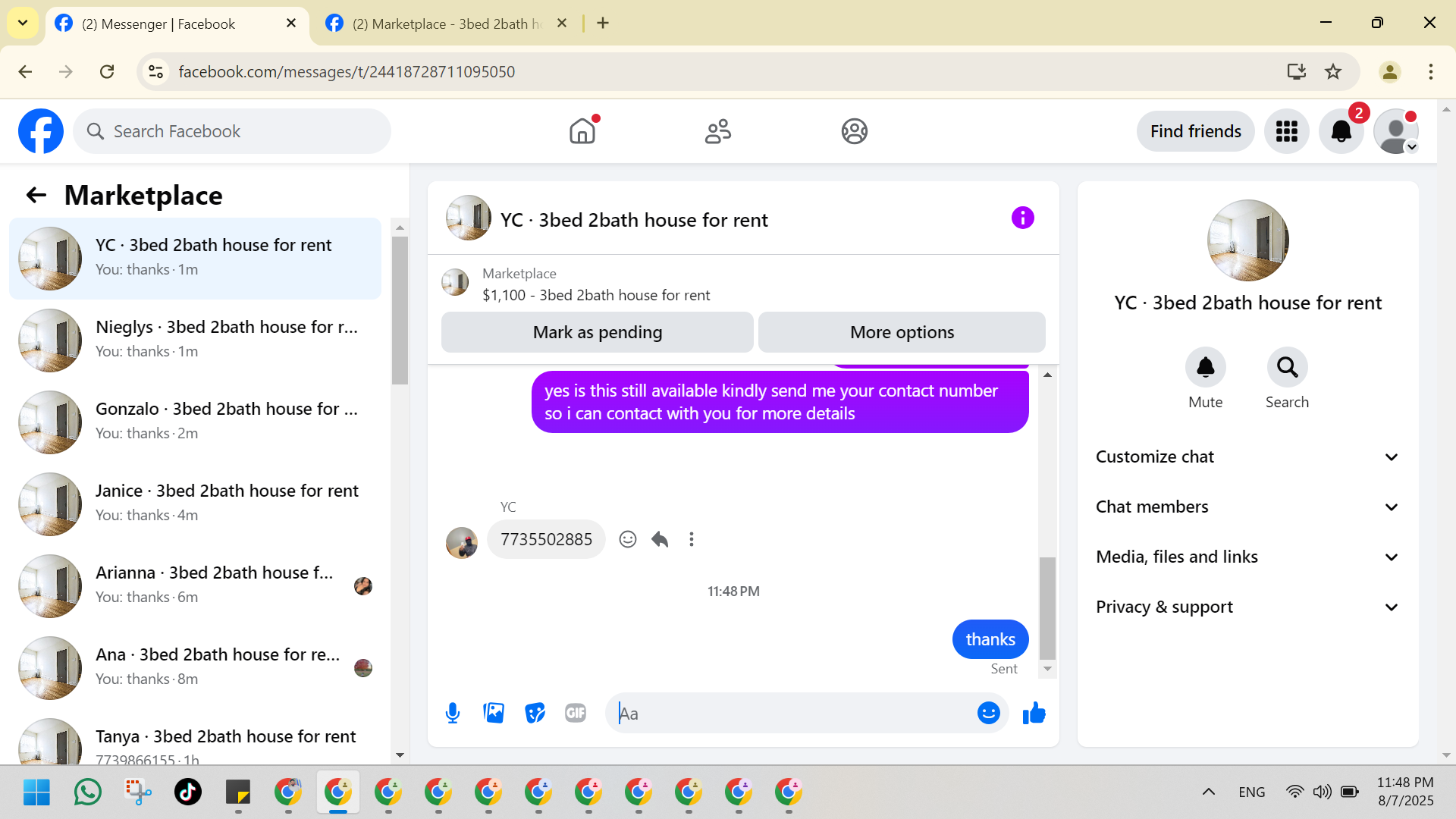This screenshot has height=819, width=1456.
Task: Open the emoji picker in the message box
Action: [988, 713]
